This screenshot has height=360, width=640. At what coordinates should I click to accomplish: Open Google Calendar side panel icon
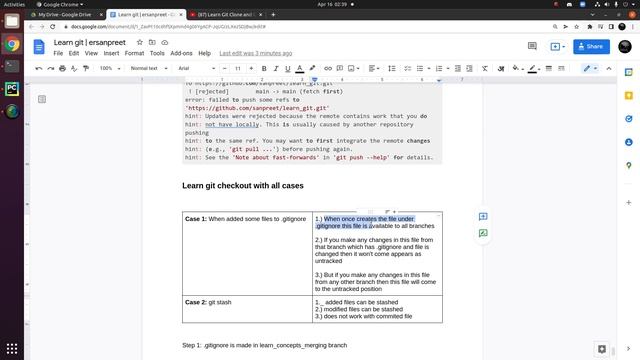click(x=629, y=72)
